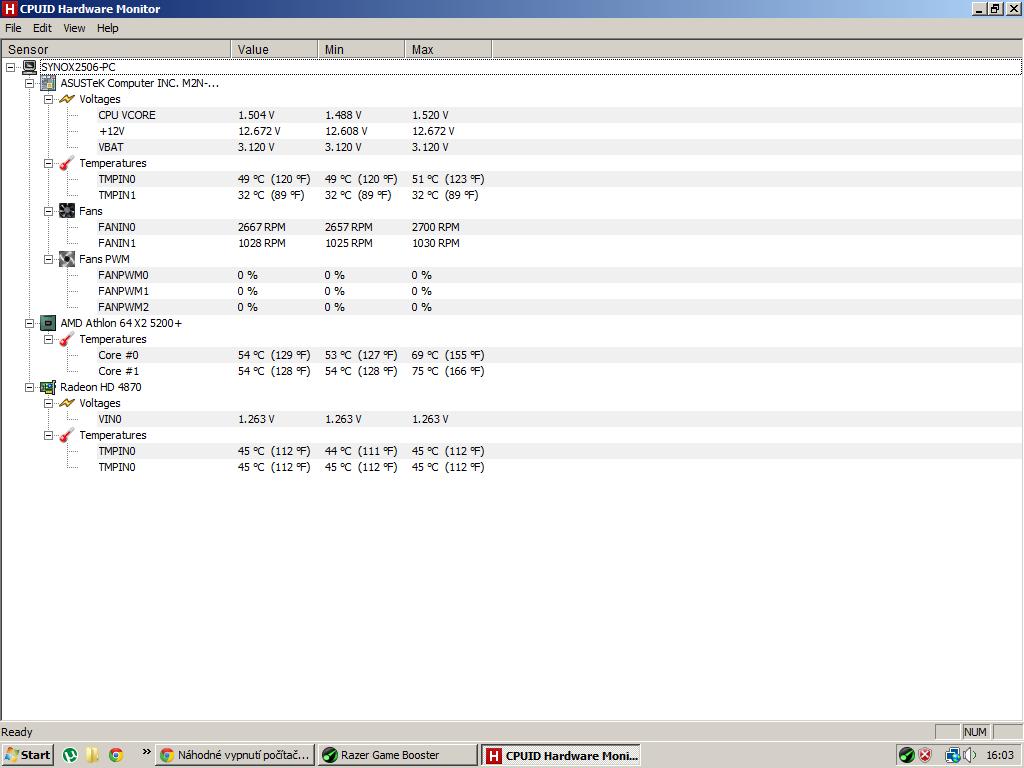Launch Chrome from quick launch
This screenshot has height=768, width=1024.
point(116,755)
